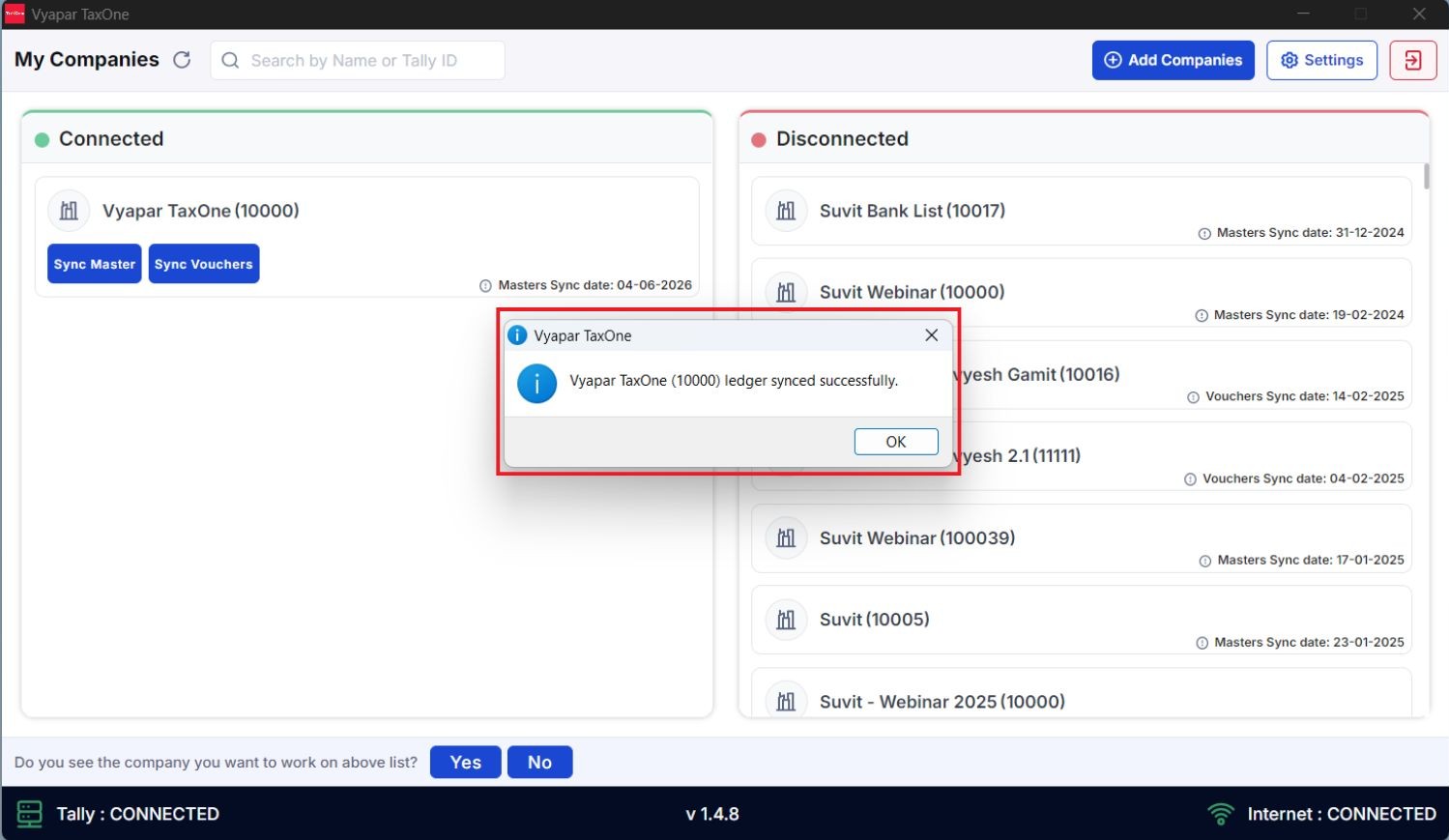Click the blue info icon in dialog body

(x=536, y=383)
